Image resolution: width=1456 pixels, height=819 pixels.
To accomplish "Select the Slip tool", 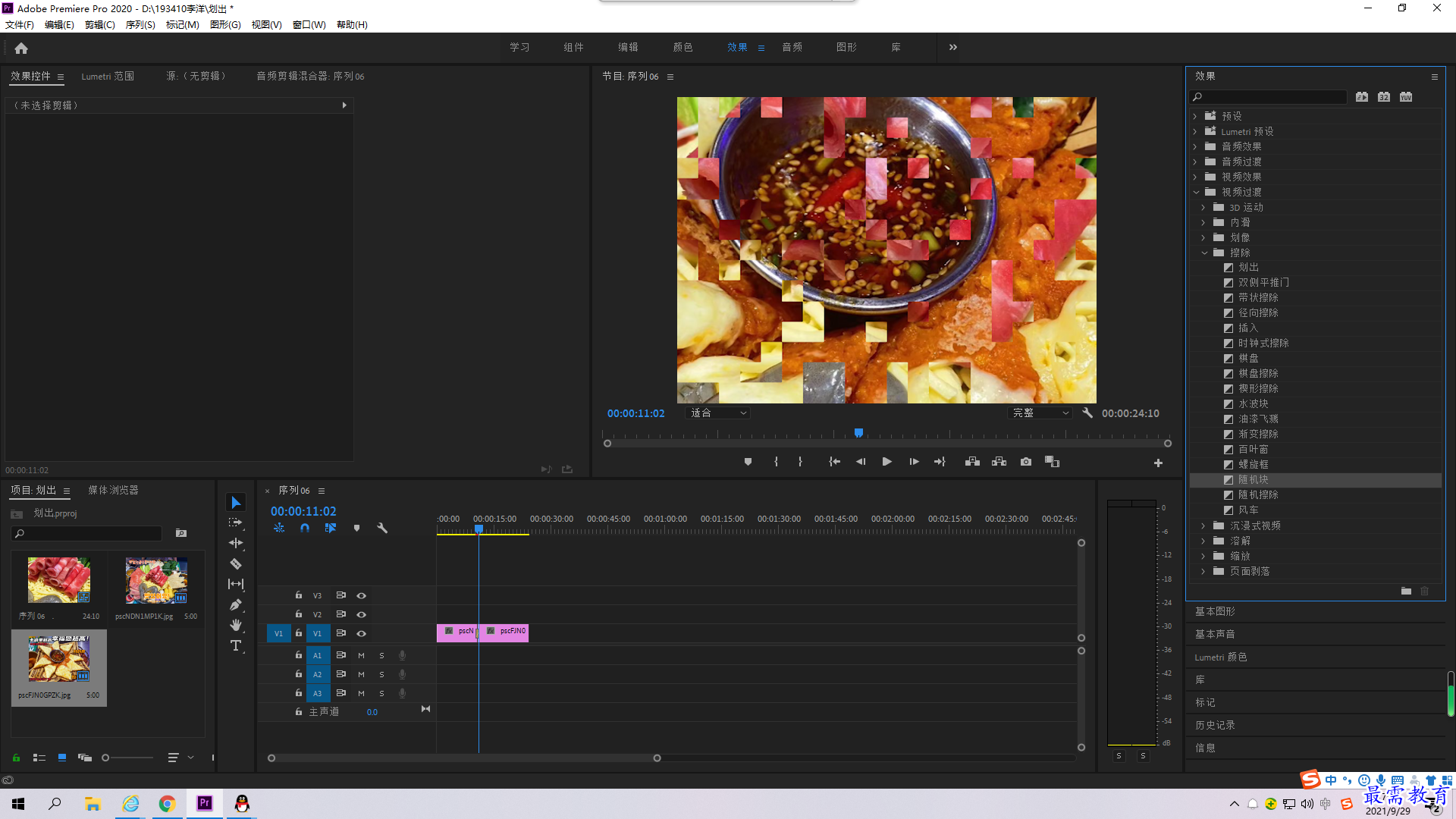I will point(236,584).
